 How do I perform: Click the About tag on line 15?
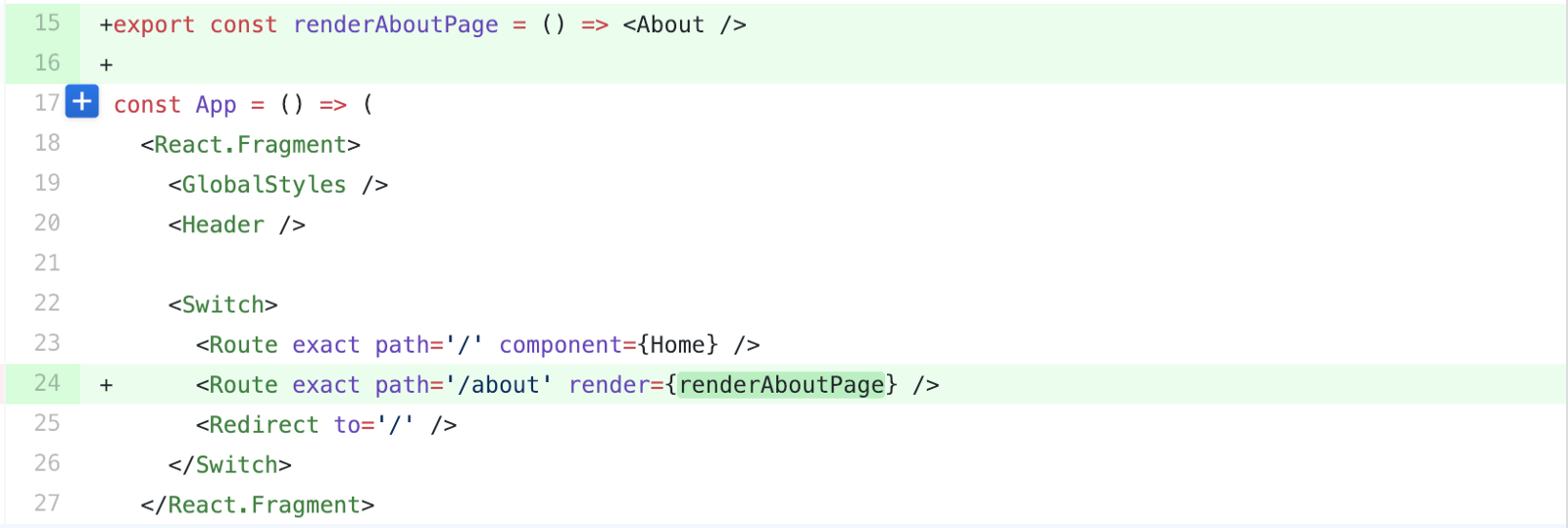tap(670, 25)
